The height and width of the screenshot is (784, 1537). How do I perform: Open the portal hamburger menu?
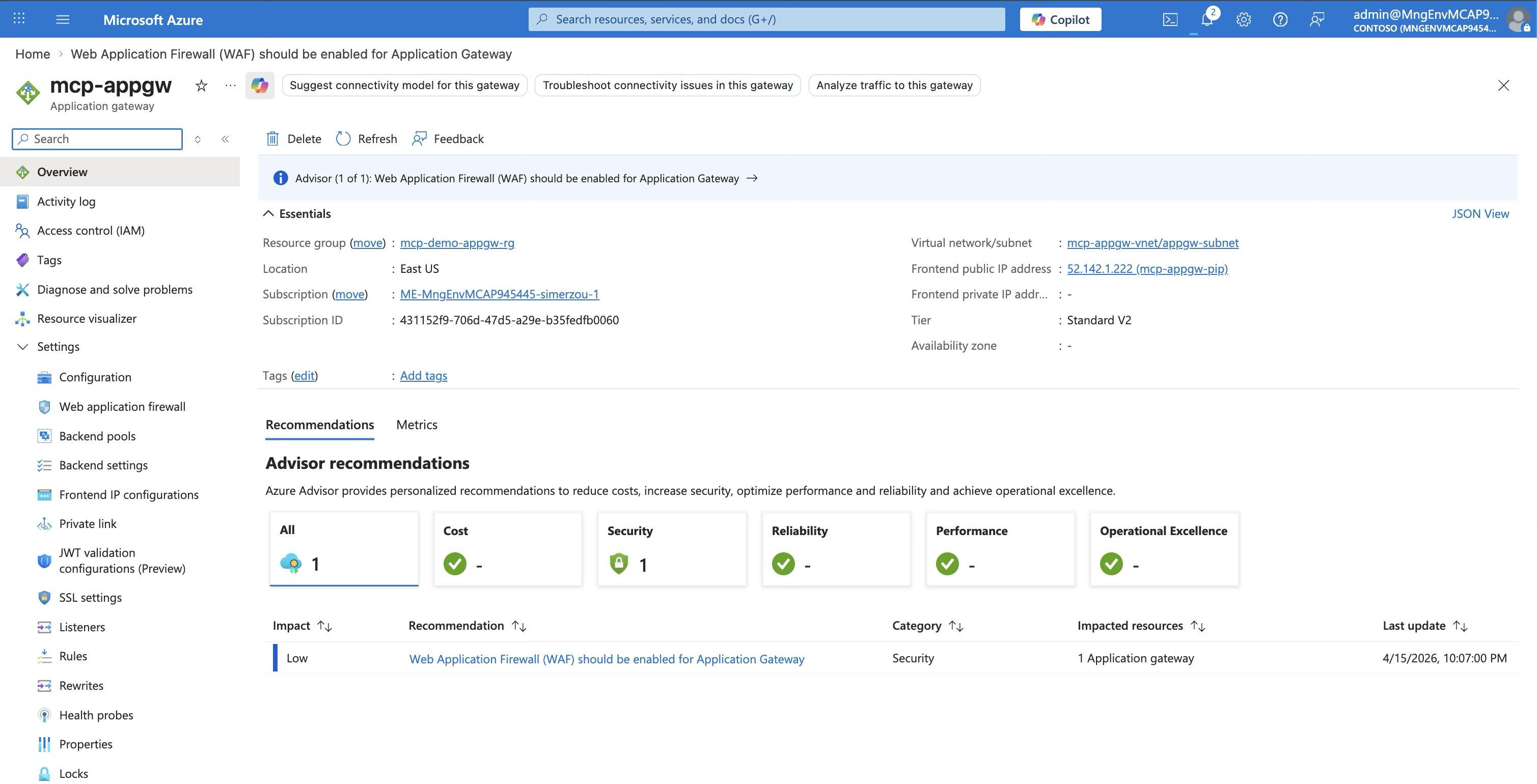(62, 18)
